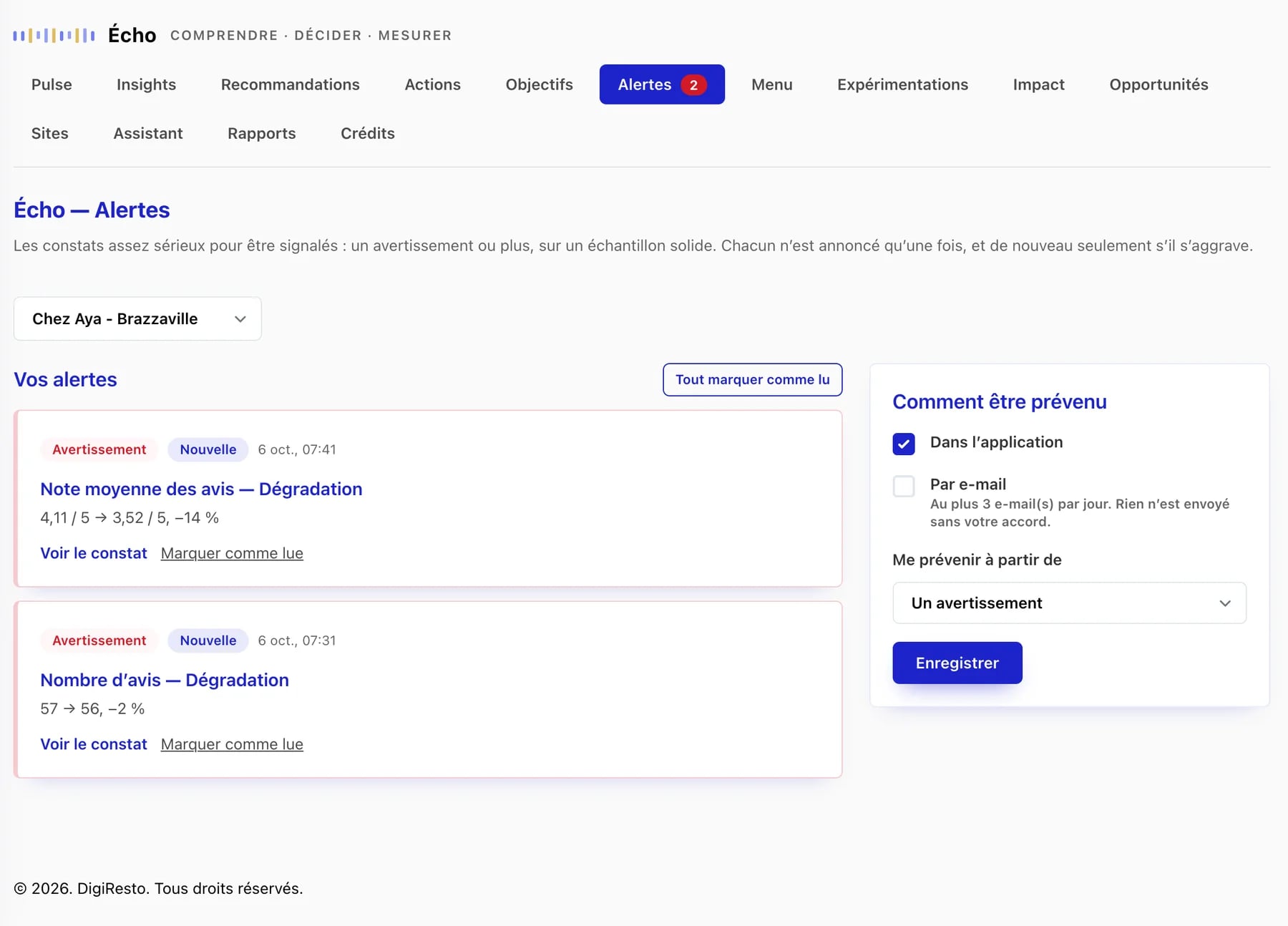1288x926 pixels.
Task: Select the Alertes tab
Action: pyautogui.click(x=662, y=84)
